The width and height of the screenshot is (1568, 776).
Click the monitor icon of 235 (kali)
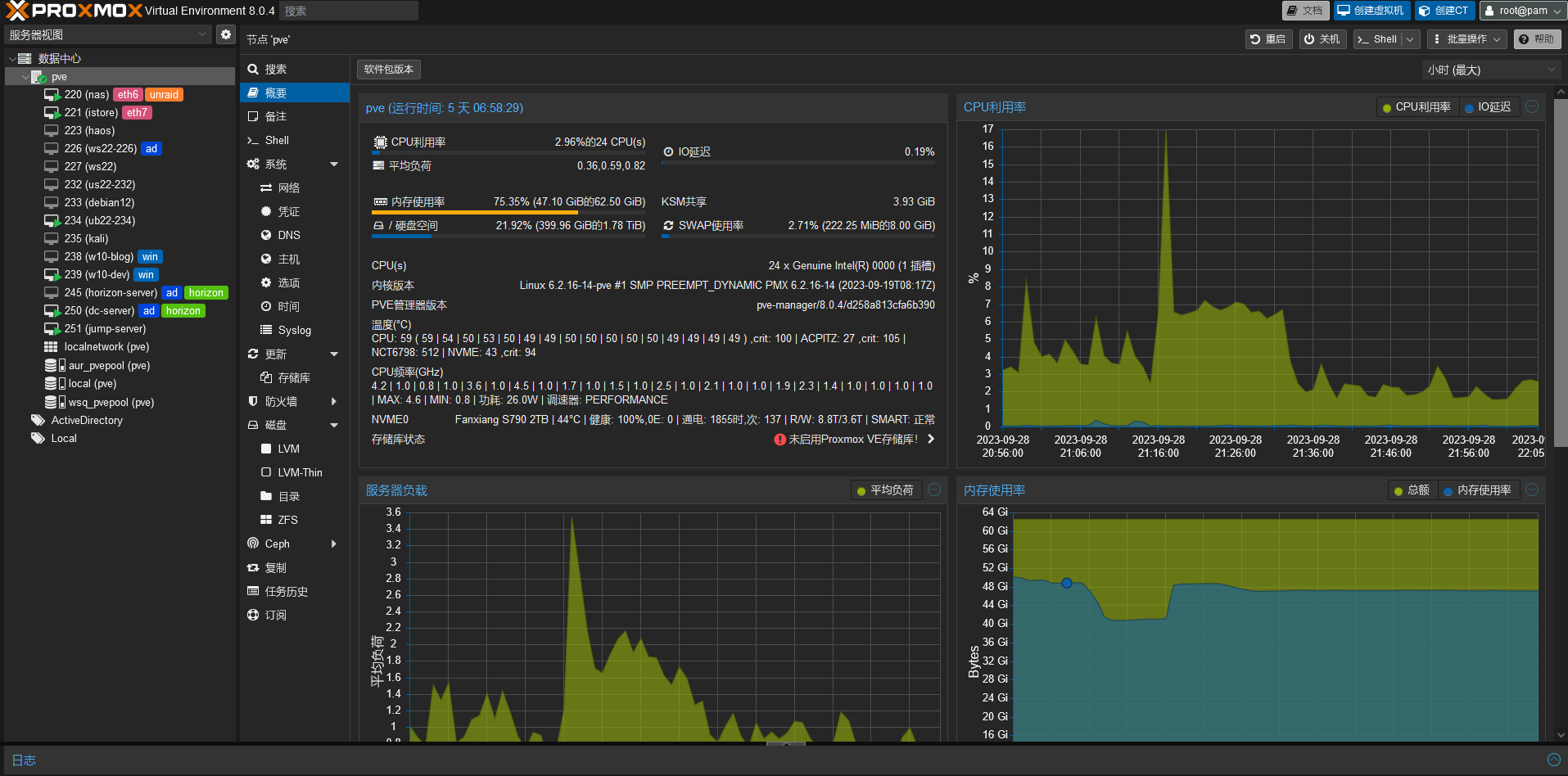(52, 239)
